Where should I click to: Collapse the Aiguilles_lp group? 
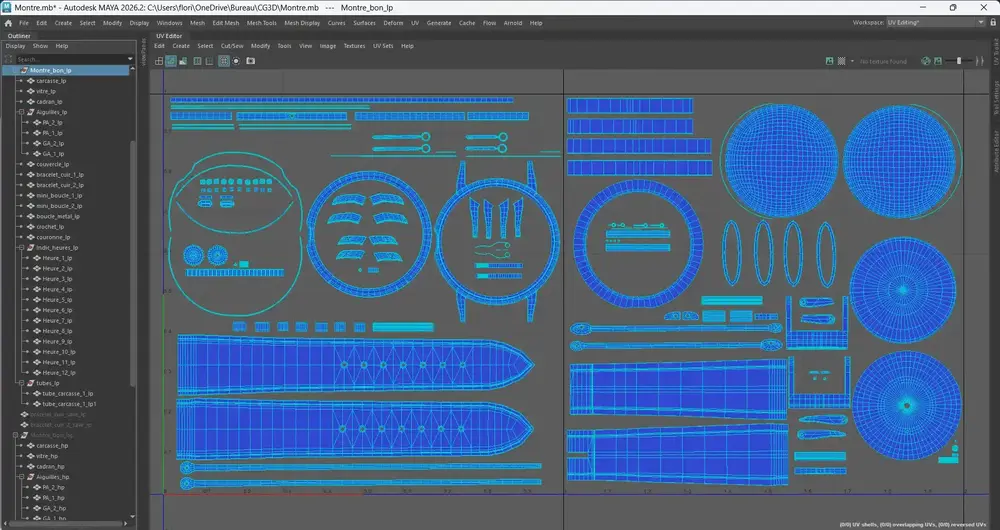21,112
